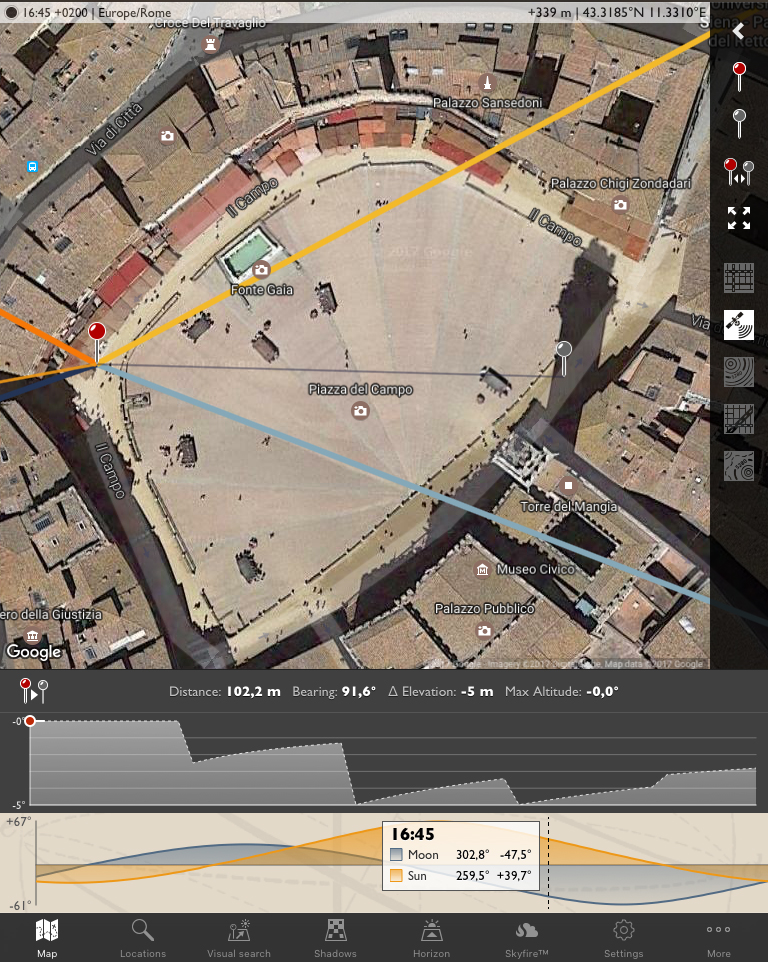Tap the Torre del Mangia square marker
Image resolution: width=768 pixels, height=962 pixels.
pos(568,485)
